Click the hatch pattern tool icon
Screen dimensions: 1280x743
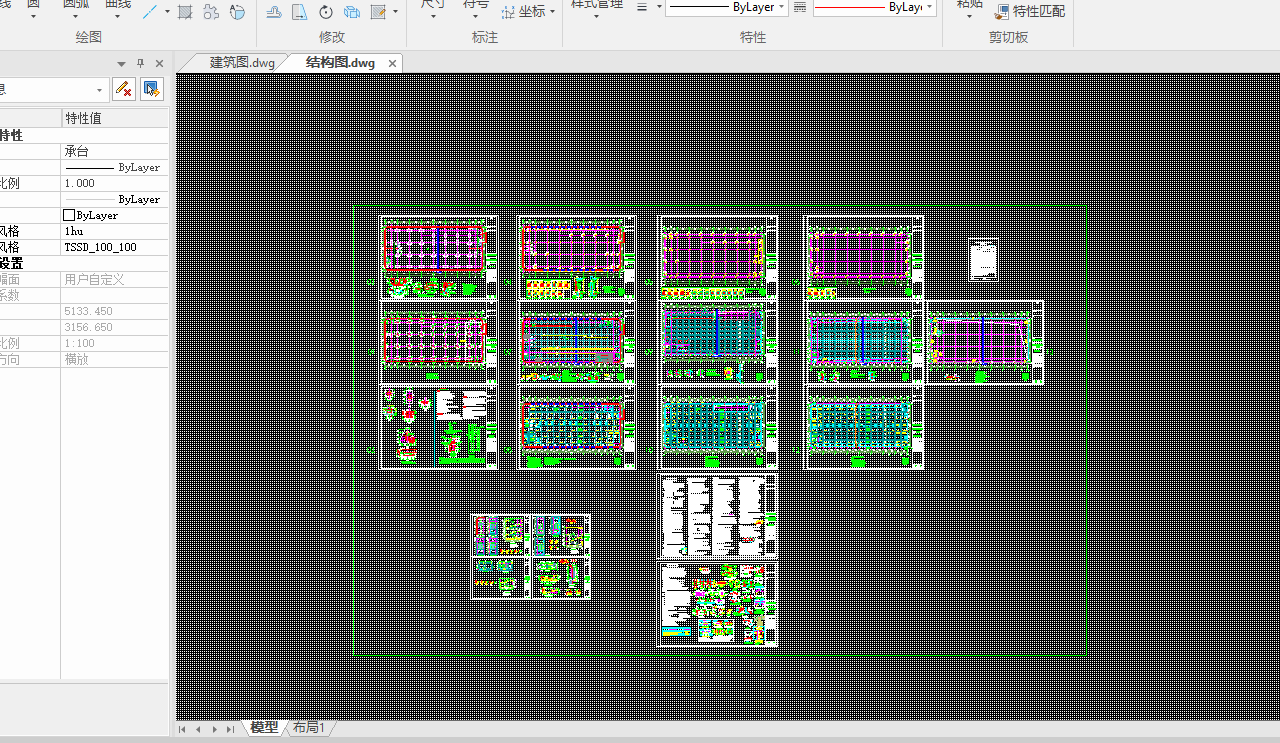pyautogui.click(x=185, y=12)
